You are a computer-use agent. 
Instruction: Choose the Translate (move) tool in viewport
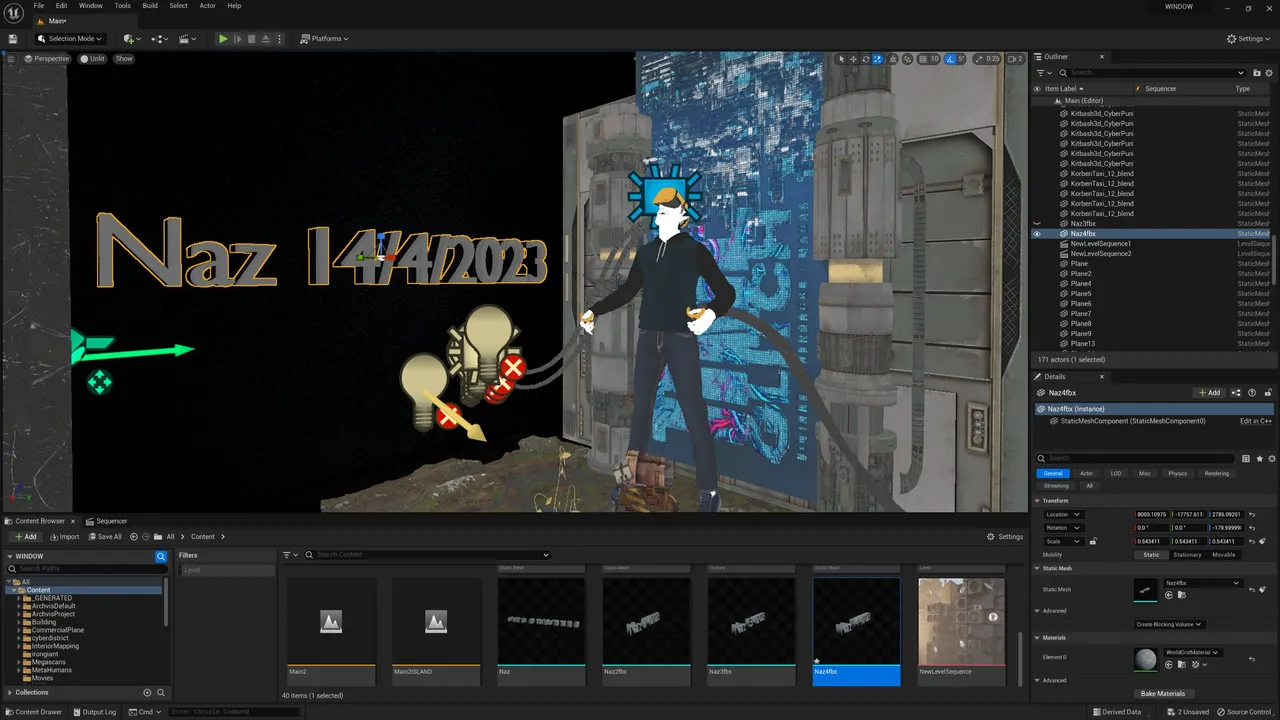(x=854, y=59)
